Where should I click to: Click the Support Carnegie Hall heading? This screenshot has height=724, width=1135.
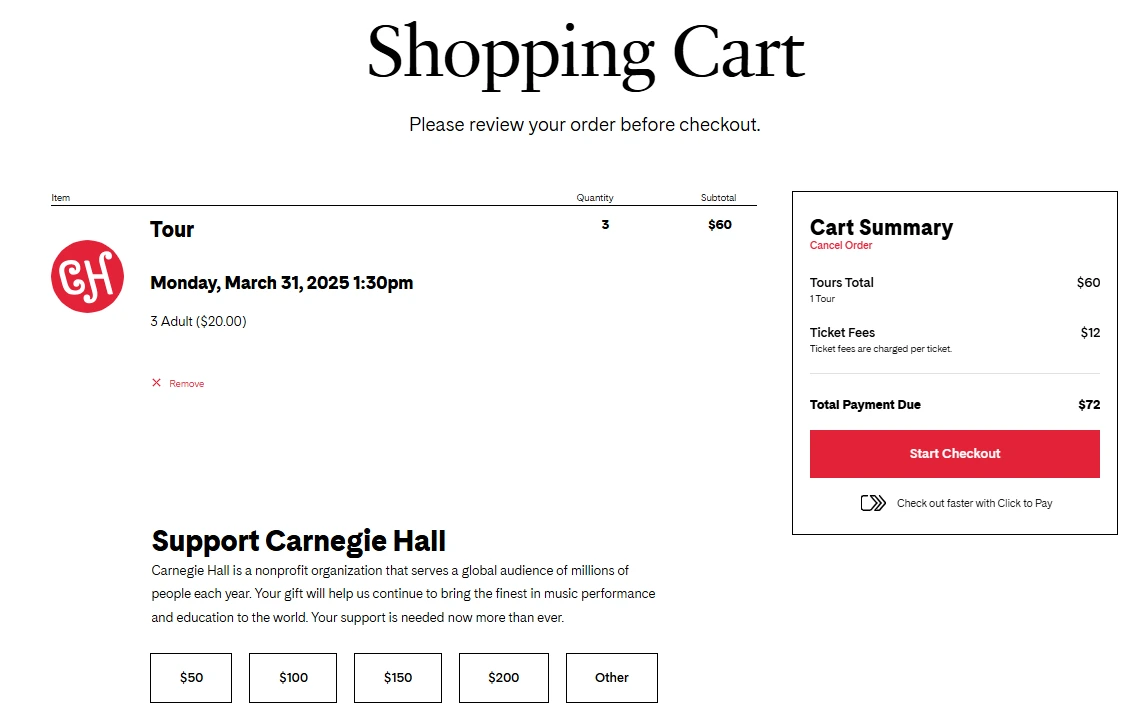(x=299, y=541)
